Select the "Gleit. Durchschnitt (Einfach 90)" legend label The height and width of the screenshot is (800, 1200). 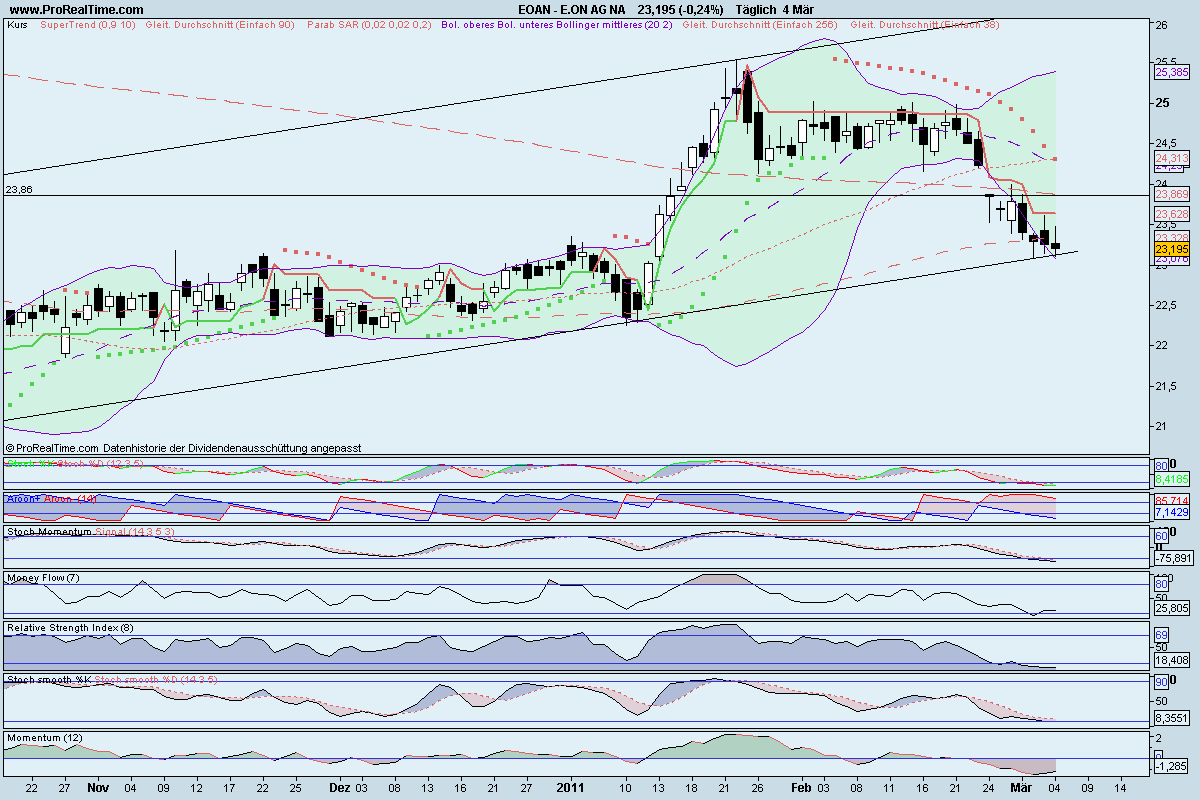220,23
